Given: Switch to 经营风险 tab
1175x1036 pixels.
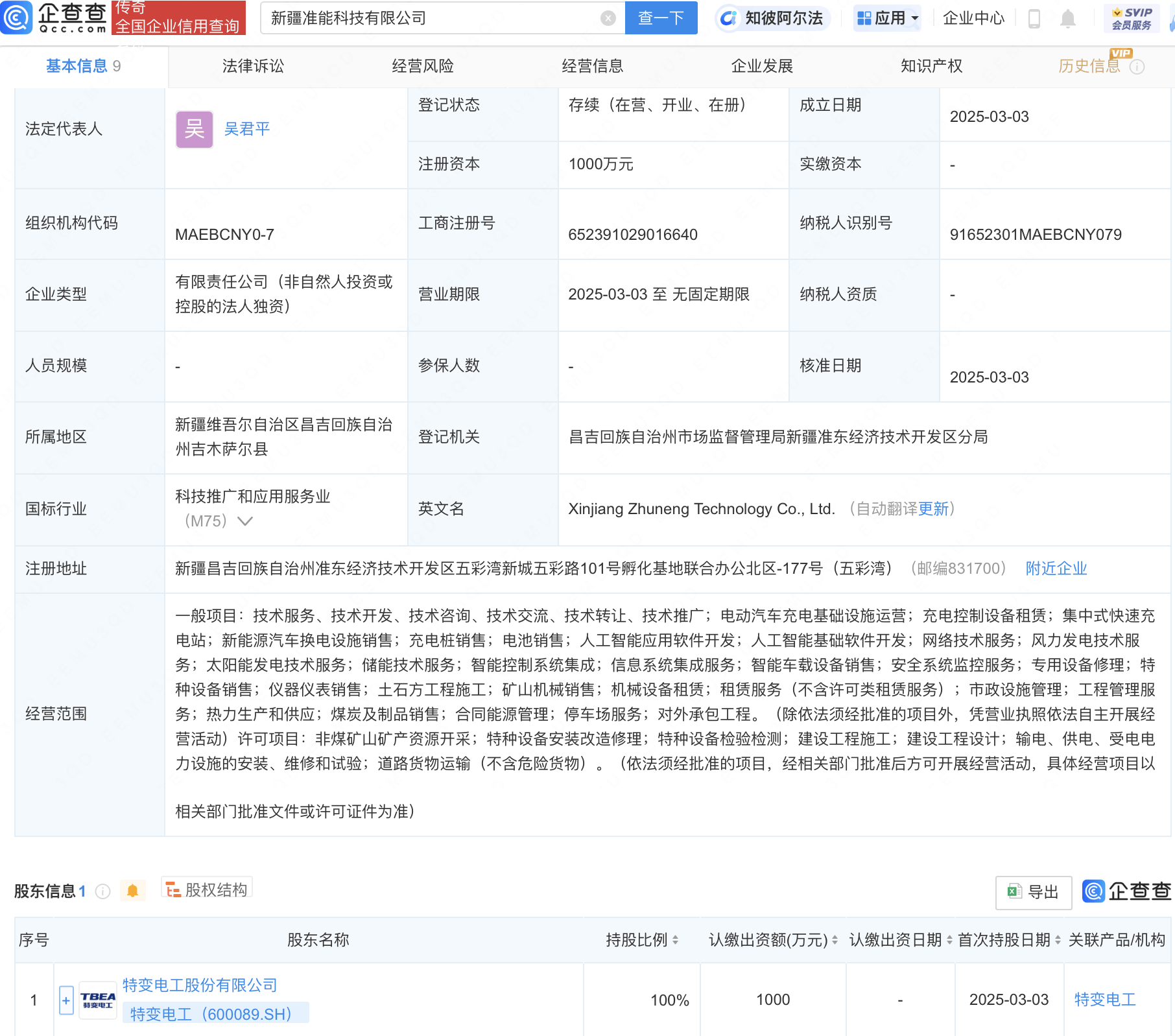Looking at the screenshot, I should [x=423, y=66].
